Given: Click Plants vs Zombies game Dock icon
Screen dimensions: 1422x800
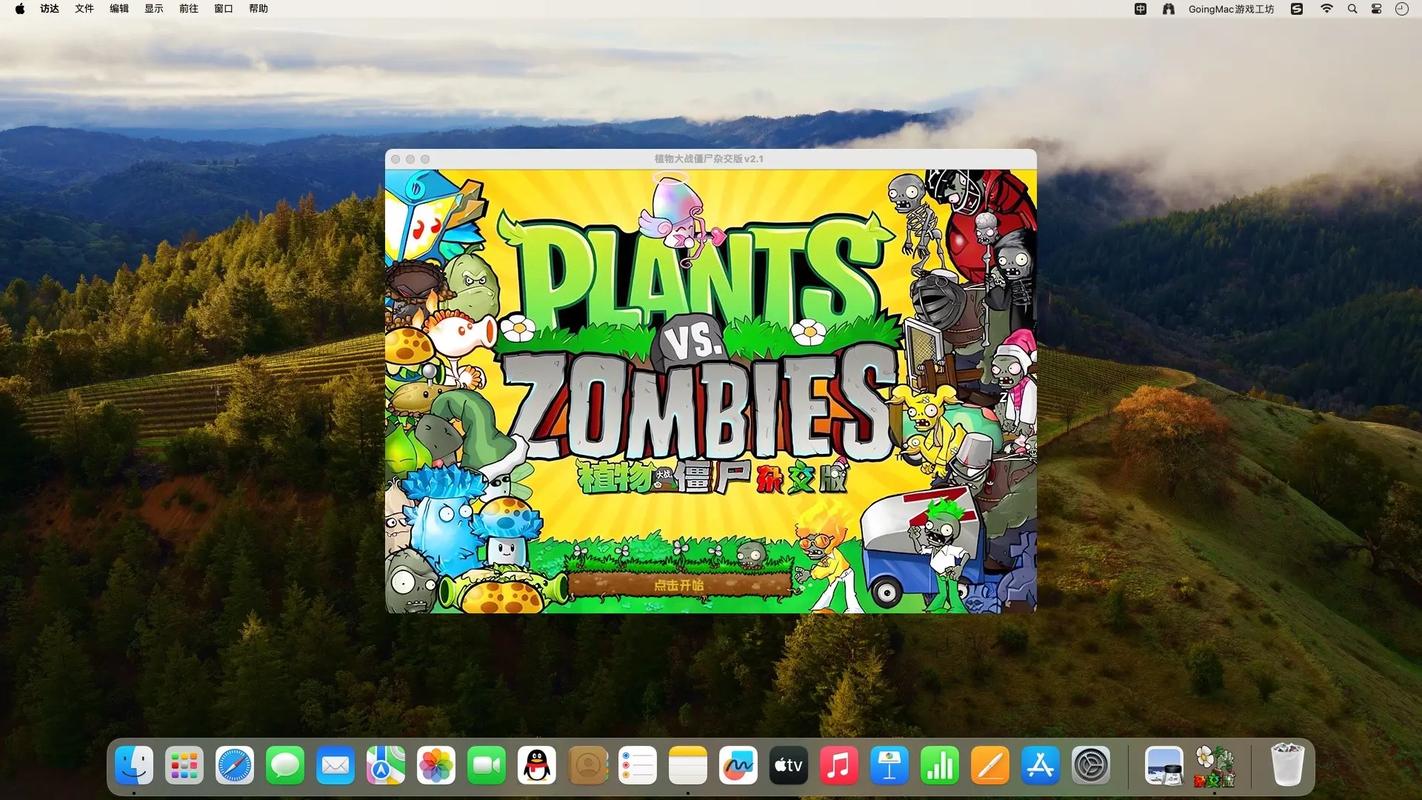Looking at the screenshot, I should tap(1214, 766).
